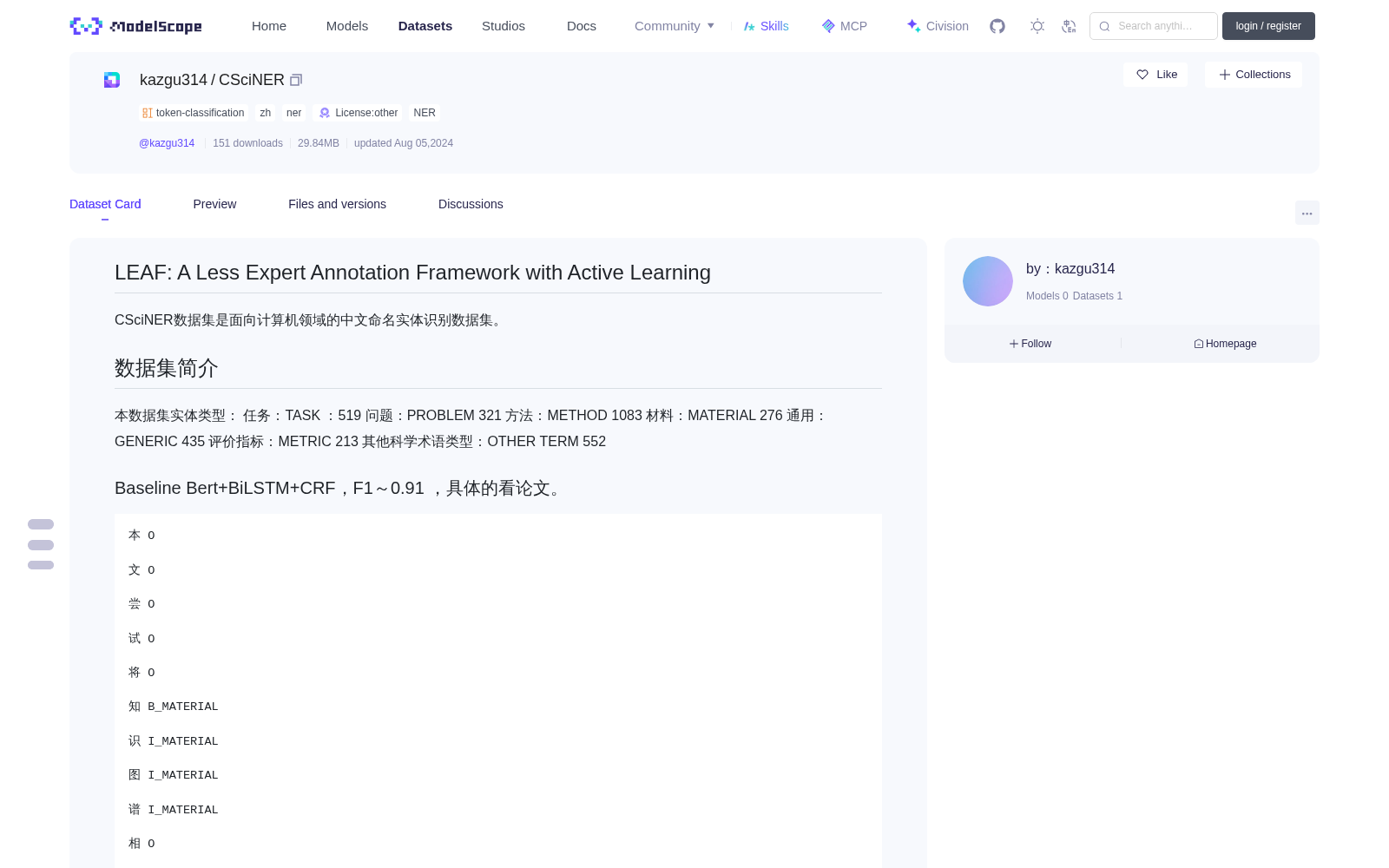Click the uppercase NER tag
1389x868 pixels.
coord(425,113)
